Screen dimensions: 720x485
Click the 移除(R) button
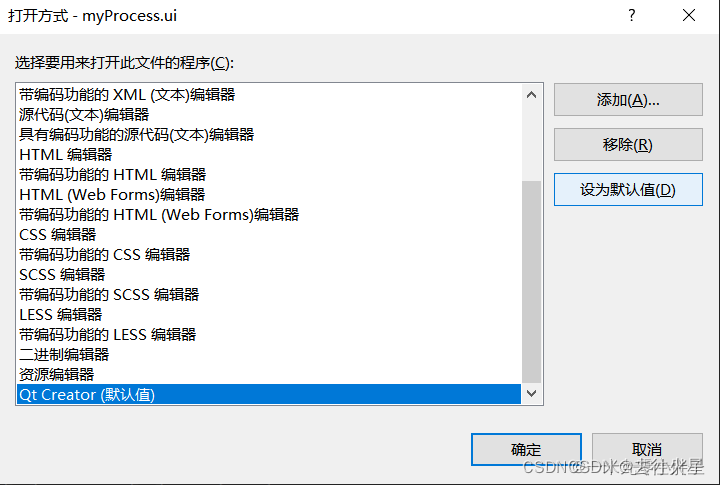628,145
